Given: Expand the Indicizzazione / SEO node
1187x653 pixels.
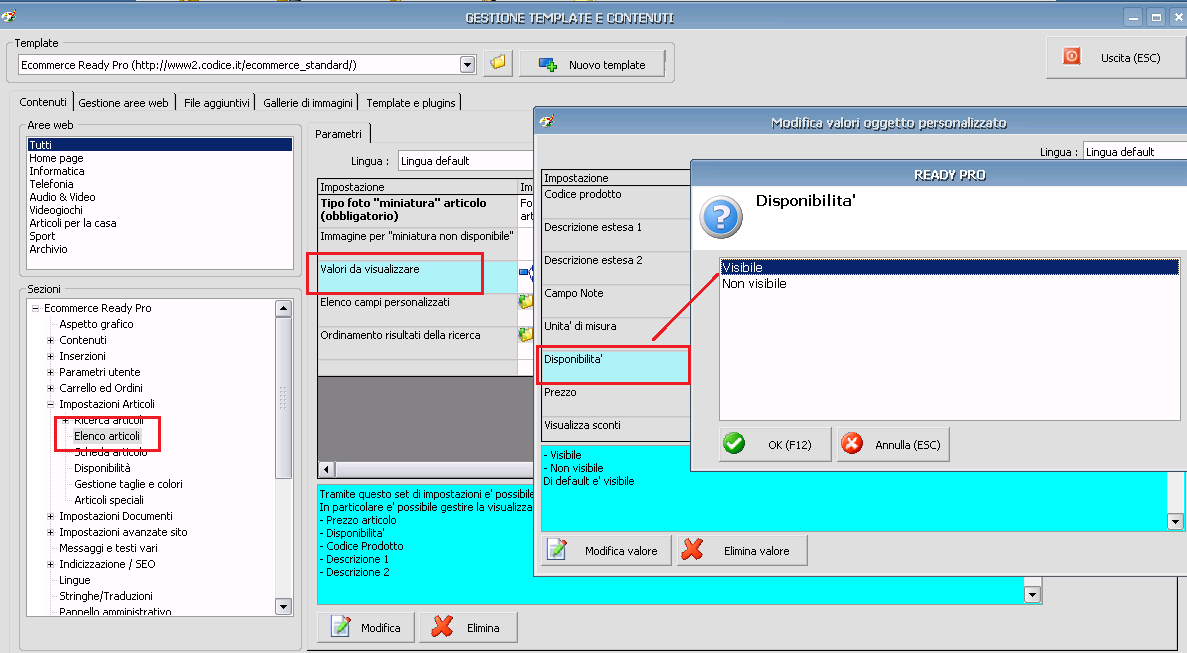Looking at the screenshot, I should (x=51, y=564).
